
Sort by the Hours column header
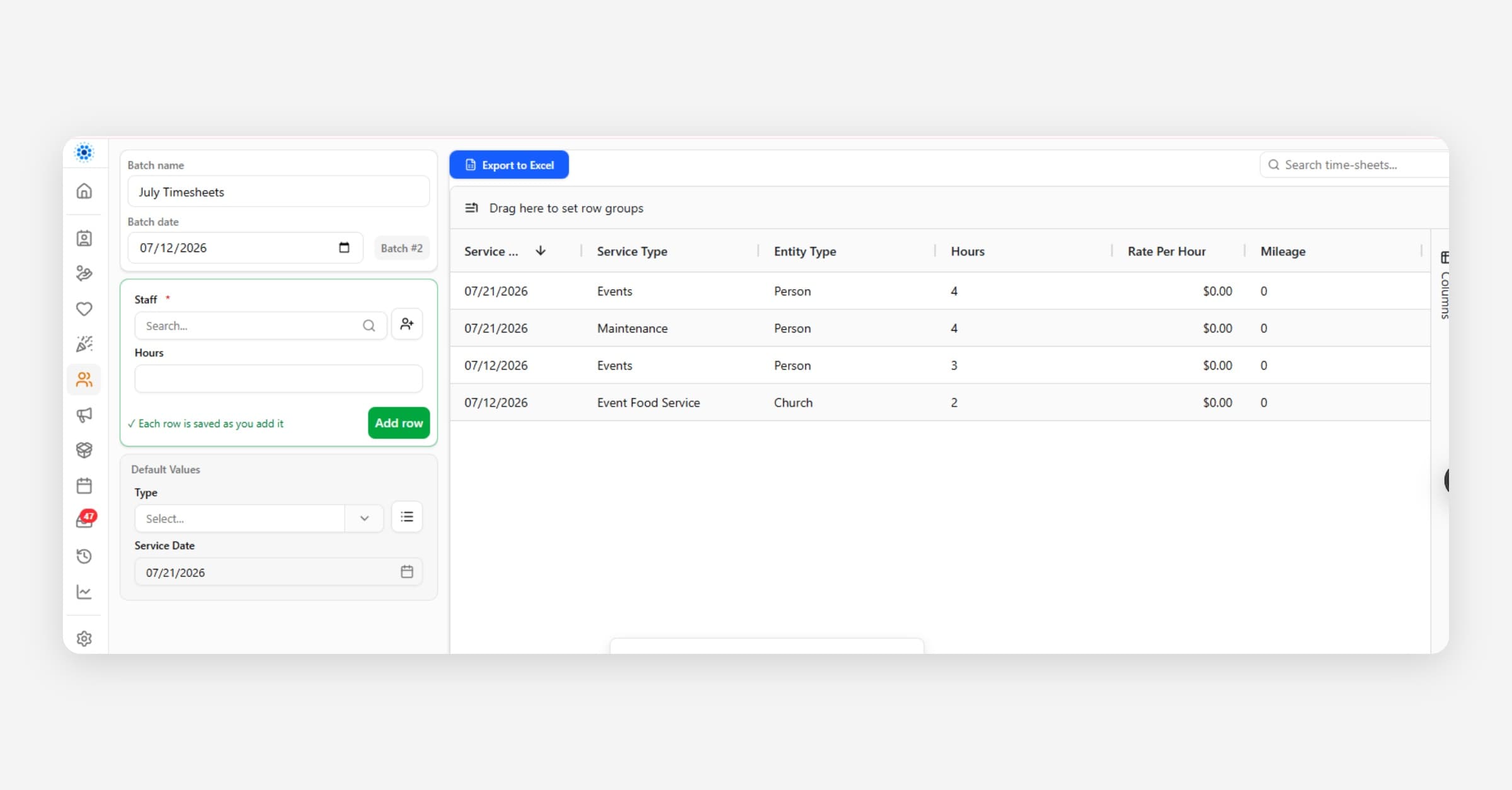(x=968, y=251)
